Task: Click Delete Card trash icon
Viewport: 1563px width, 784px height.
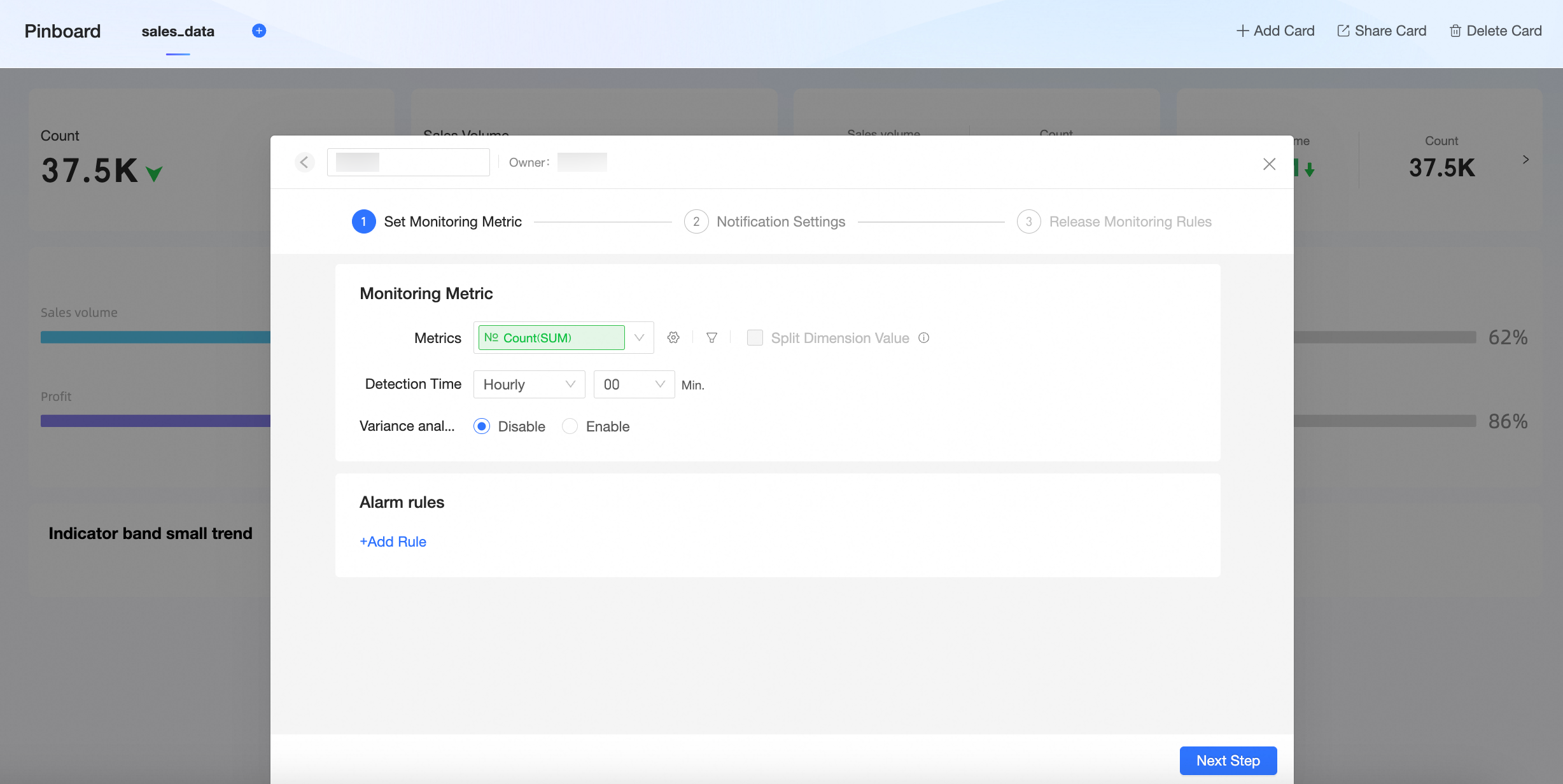Action: pos(1455,31)
